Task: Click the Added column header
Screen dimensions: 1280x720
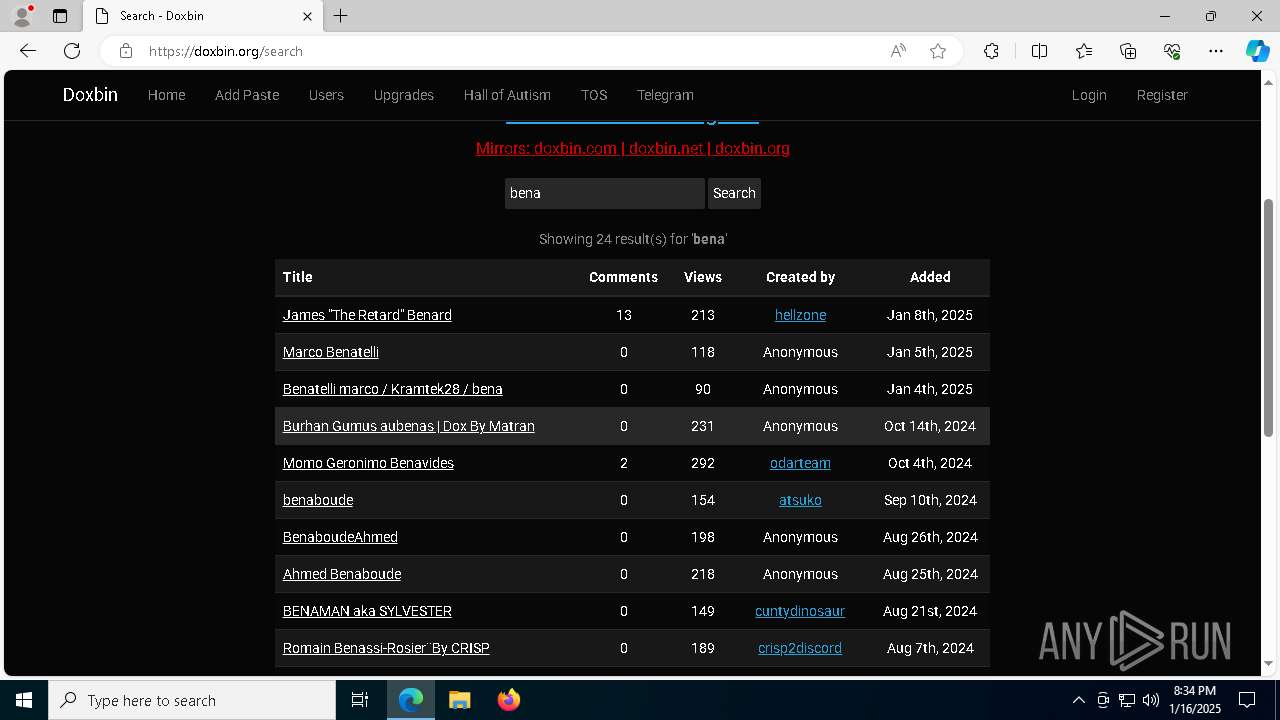Action: pos(930,277)
